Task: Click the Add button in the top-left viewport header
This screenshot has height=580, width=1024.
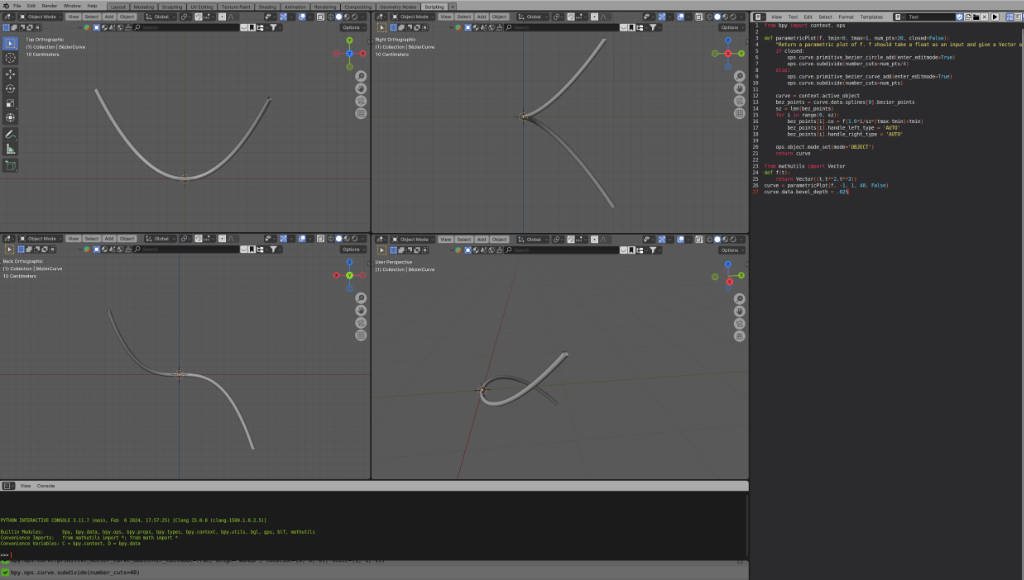Action: pos(109,17)
